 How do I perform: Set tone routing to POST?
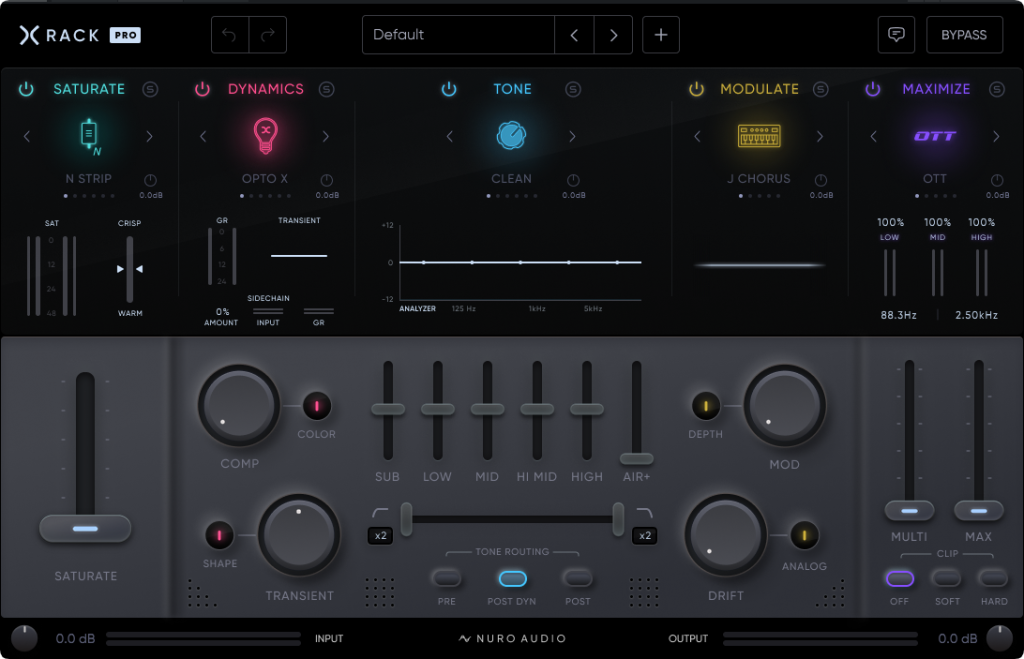pyautogui.click(x=578, y=578)
